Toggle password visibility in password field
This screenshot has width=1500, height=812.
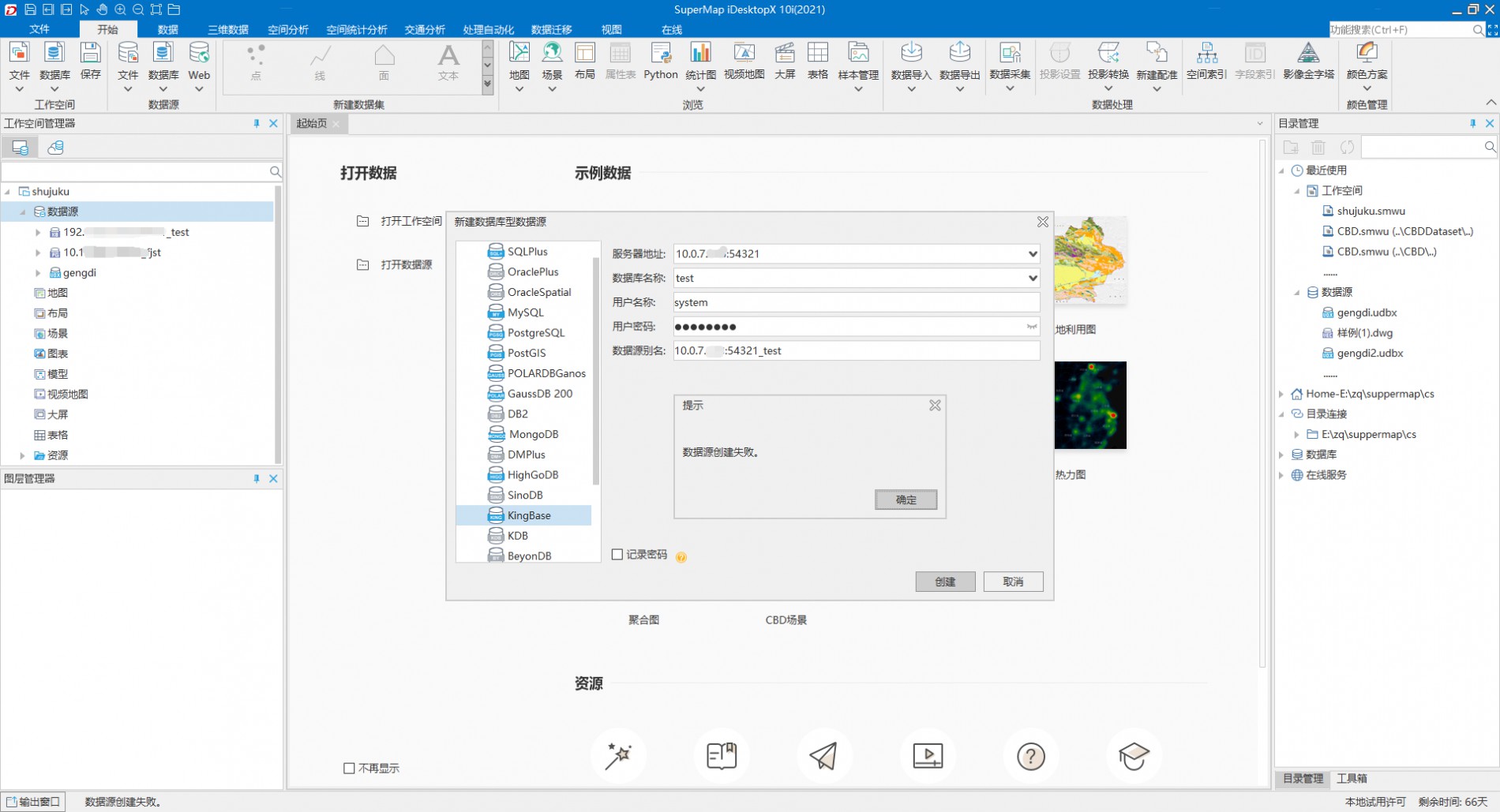1031,327
